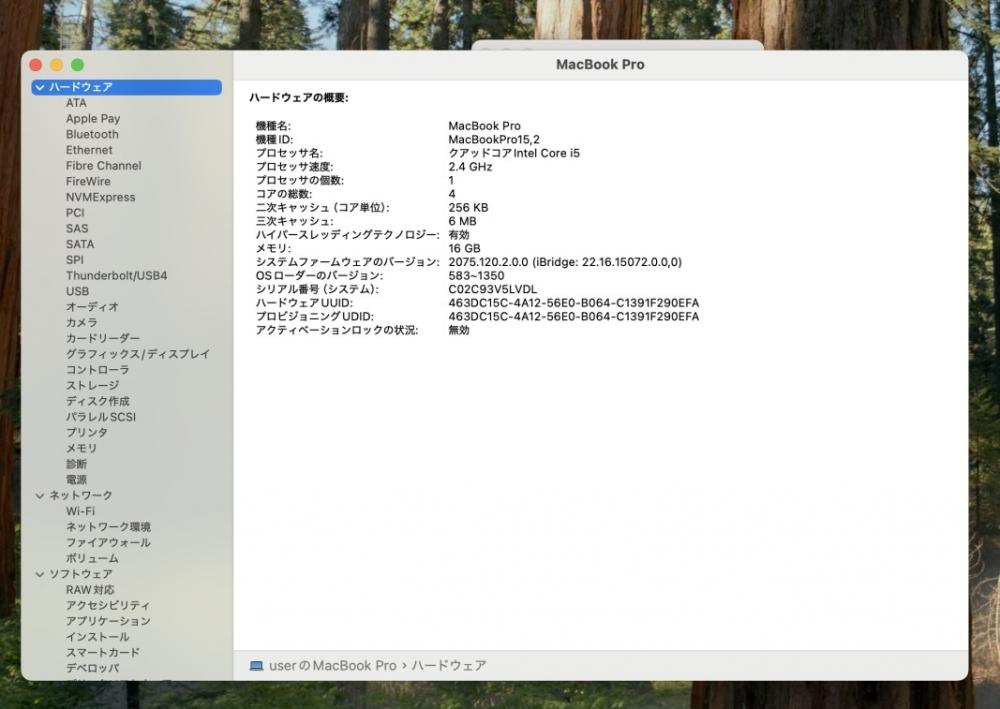Screen dimensions: 1000x709
Task: Open the SPI sidebar entry
Action: 74,260
